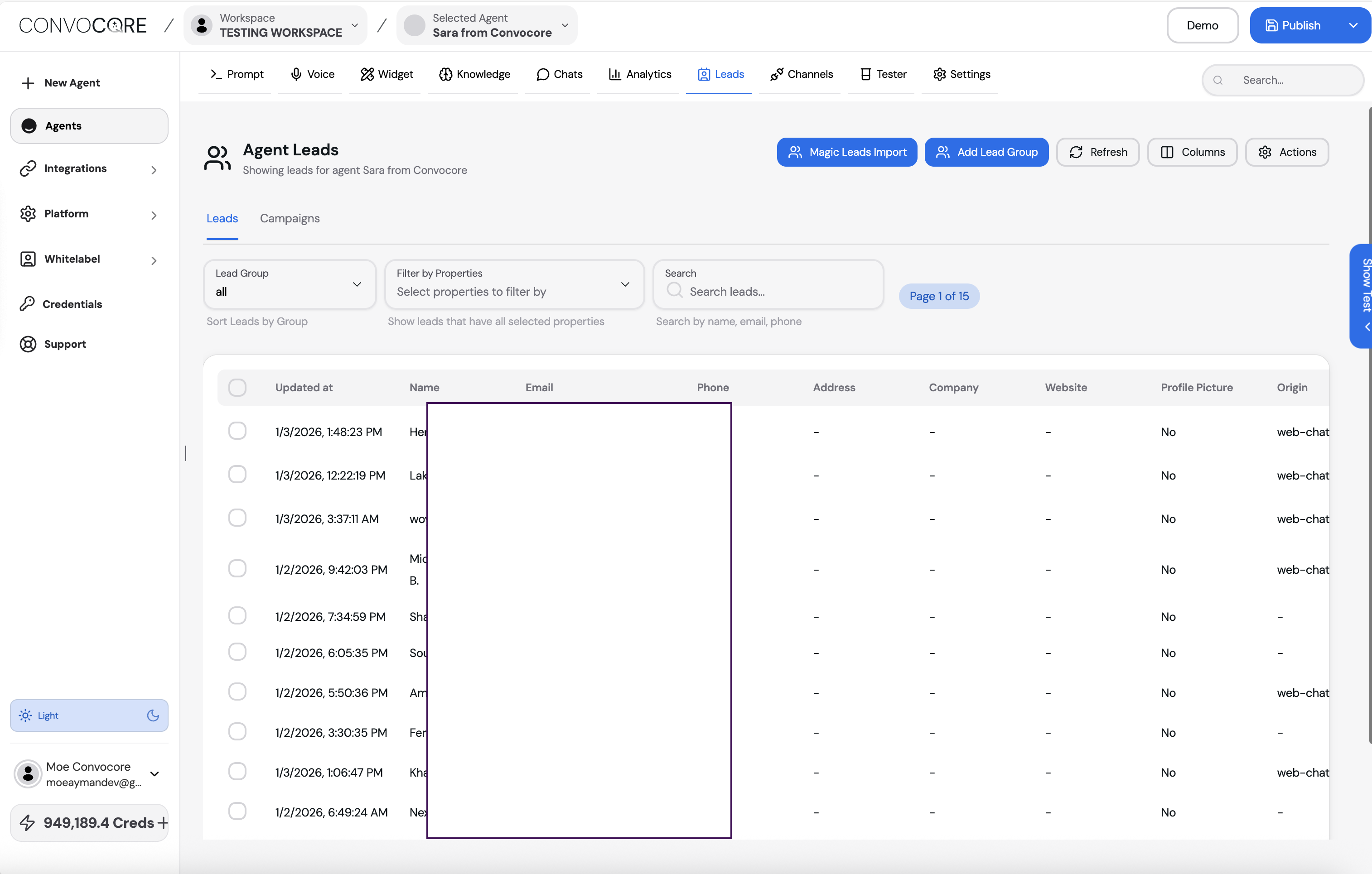Click the Widget icon in top navigation

click(x=367, y=75)
